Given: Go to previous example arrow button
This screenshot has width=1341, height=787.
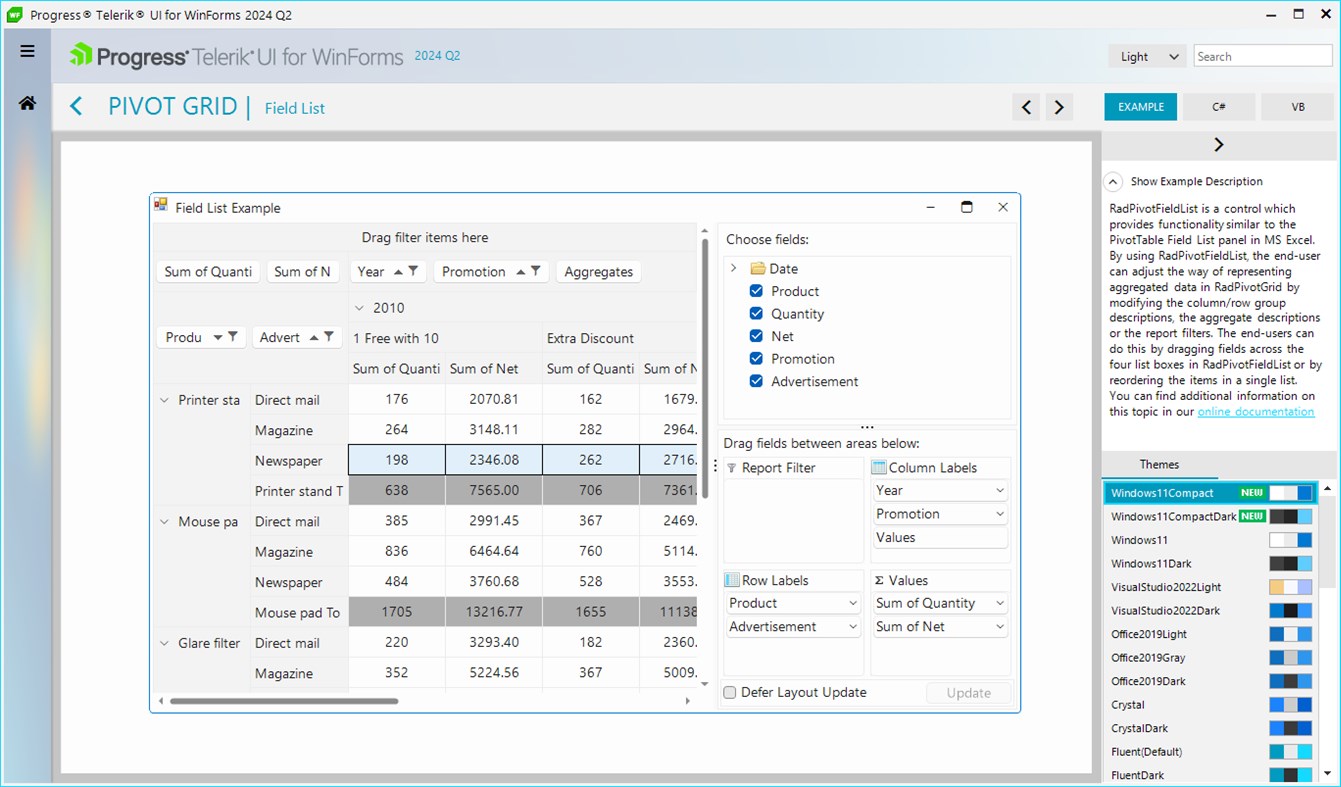Looking at the screenshot, I should [x=1026, y=107].
